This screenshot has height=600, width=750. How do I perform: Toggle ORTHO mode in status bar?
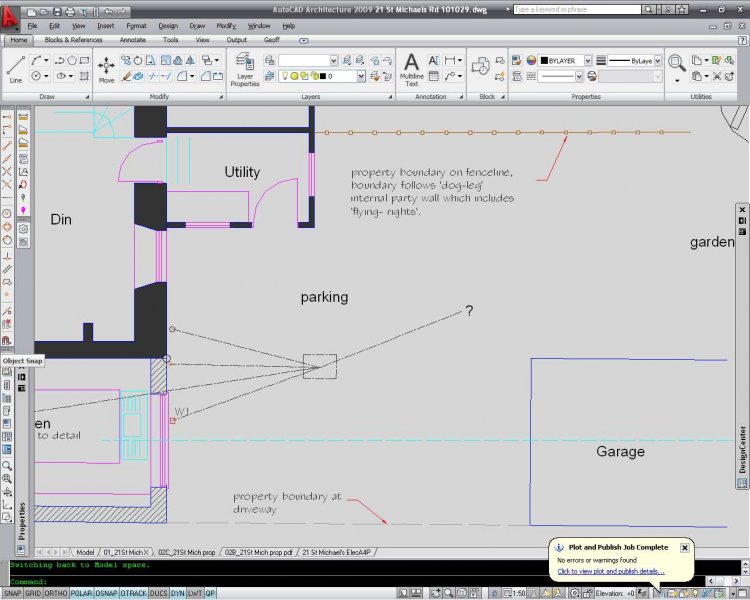pyautogui.click(x=54, y=593)
